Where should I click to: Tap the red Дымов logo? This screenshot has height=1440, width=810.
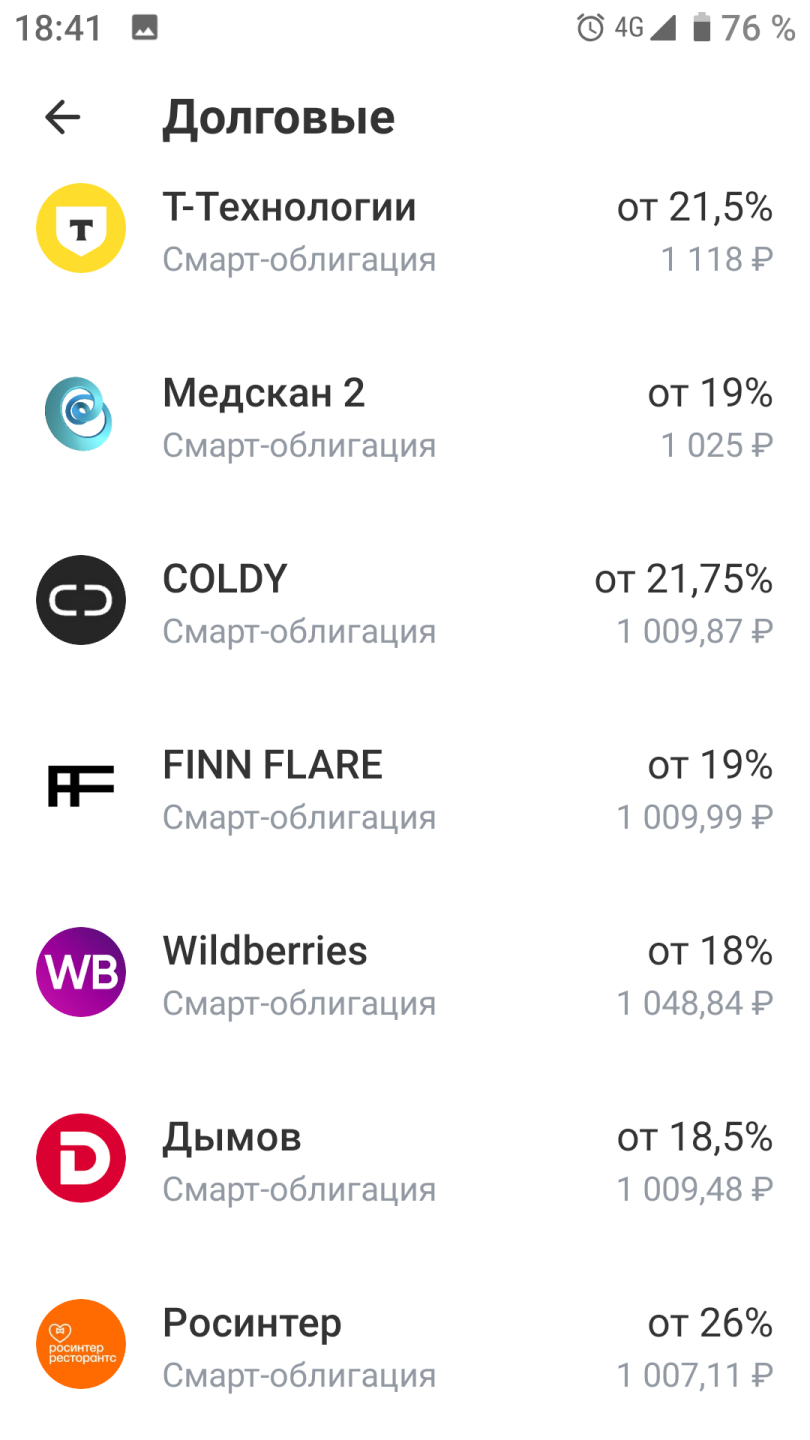coord(81,1158)
